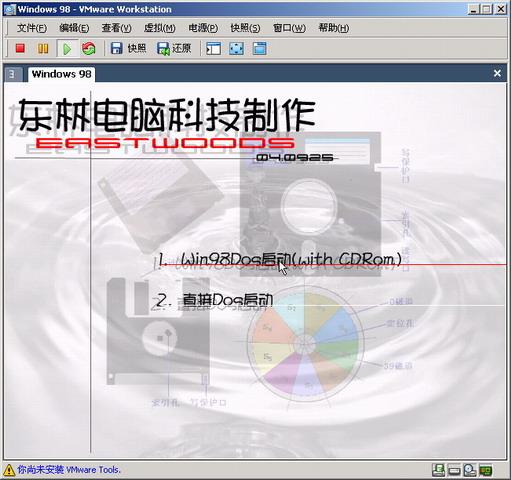The height and width of the screenshot is (480, 511).
Task: Open the 快照(S) menu
Action: pos(245,28)
